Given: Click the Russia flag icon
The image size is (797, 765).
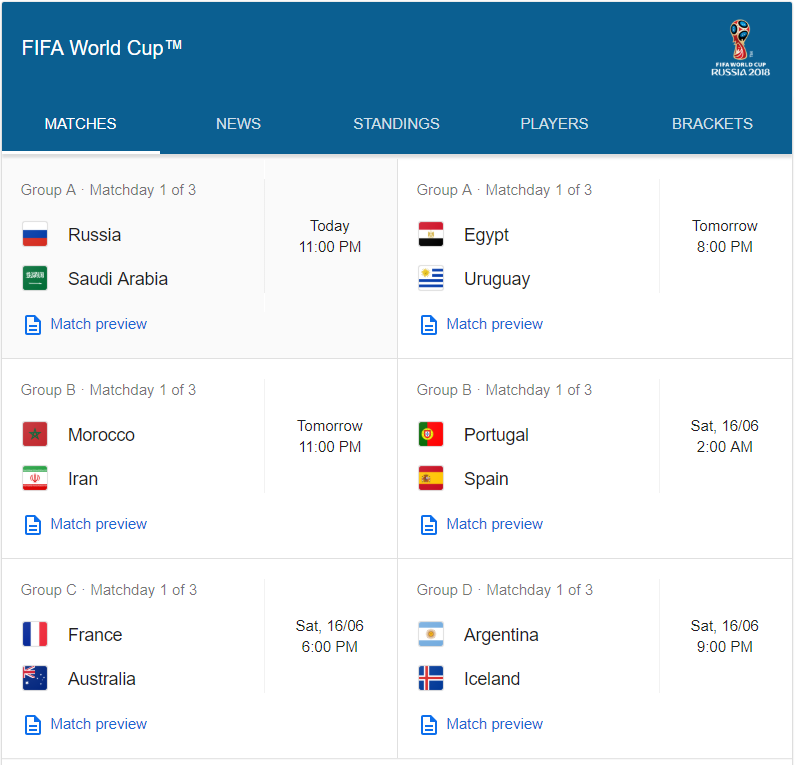Looking at the screenshot, I should [35, 235].
